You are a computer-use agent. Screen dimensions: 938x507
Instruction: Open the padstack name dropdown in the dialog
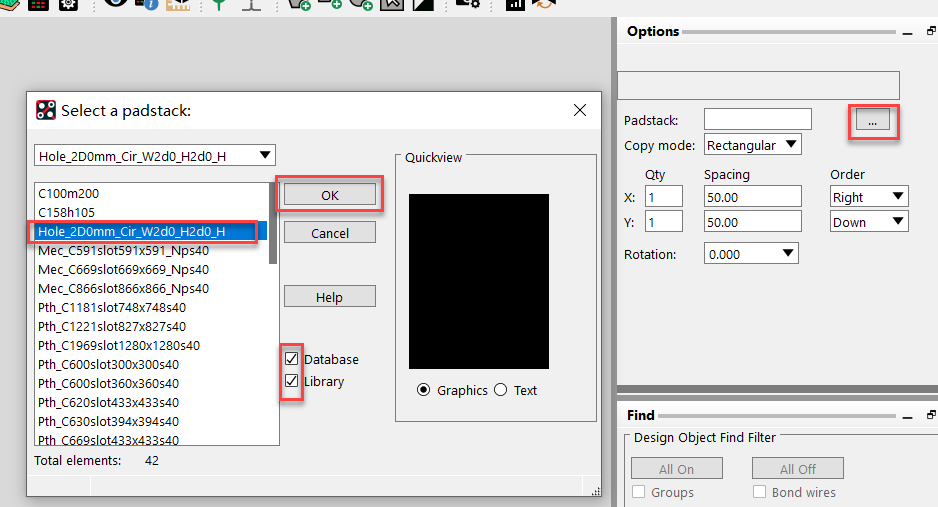tap(264, 155)
